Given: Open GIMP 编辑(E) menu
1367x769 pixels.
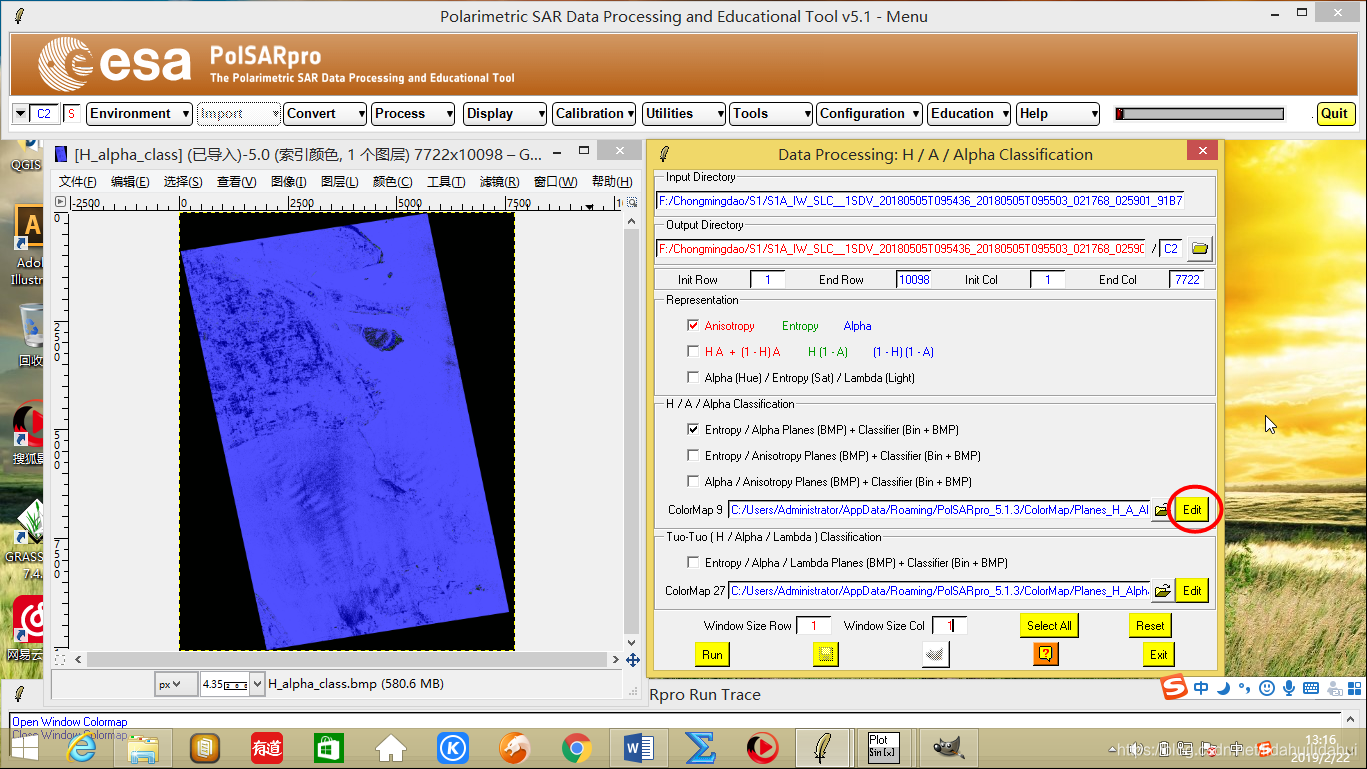Looking at the screenshot, I should tap(129, 182).
